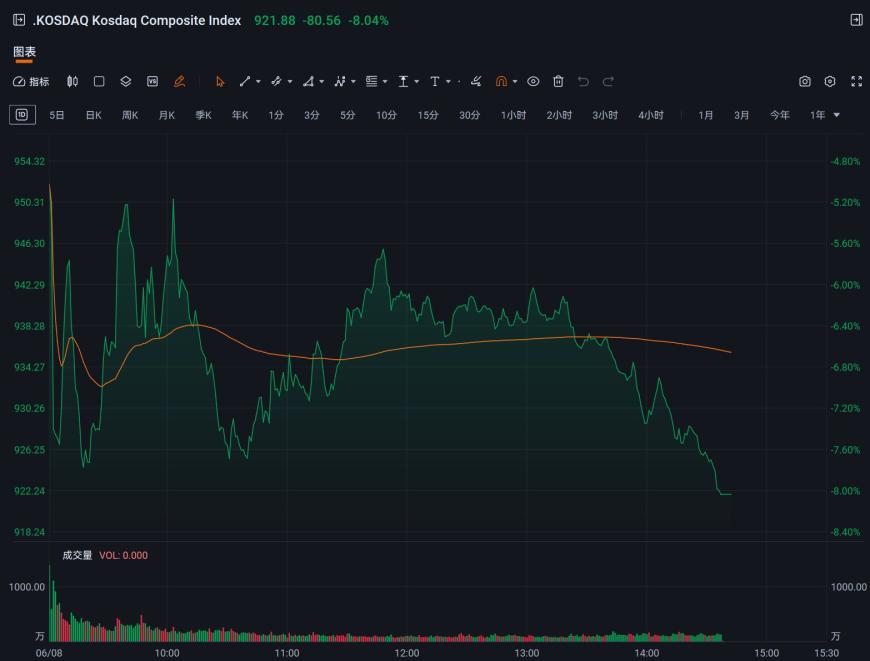Switch chart type with candlestick icon

72,82
